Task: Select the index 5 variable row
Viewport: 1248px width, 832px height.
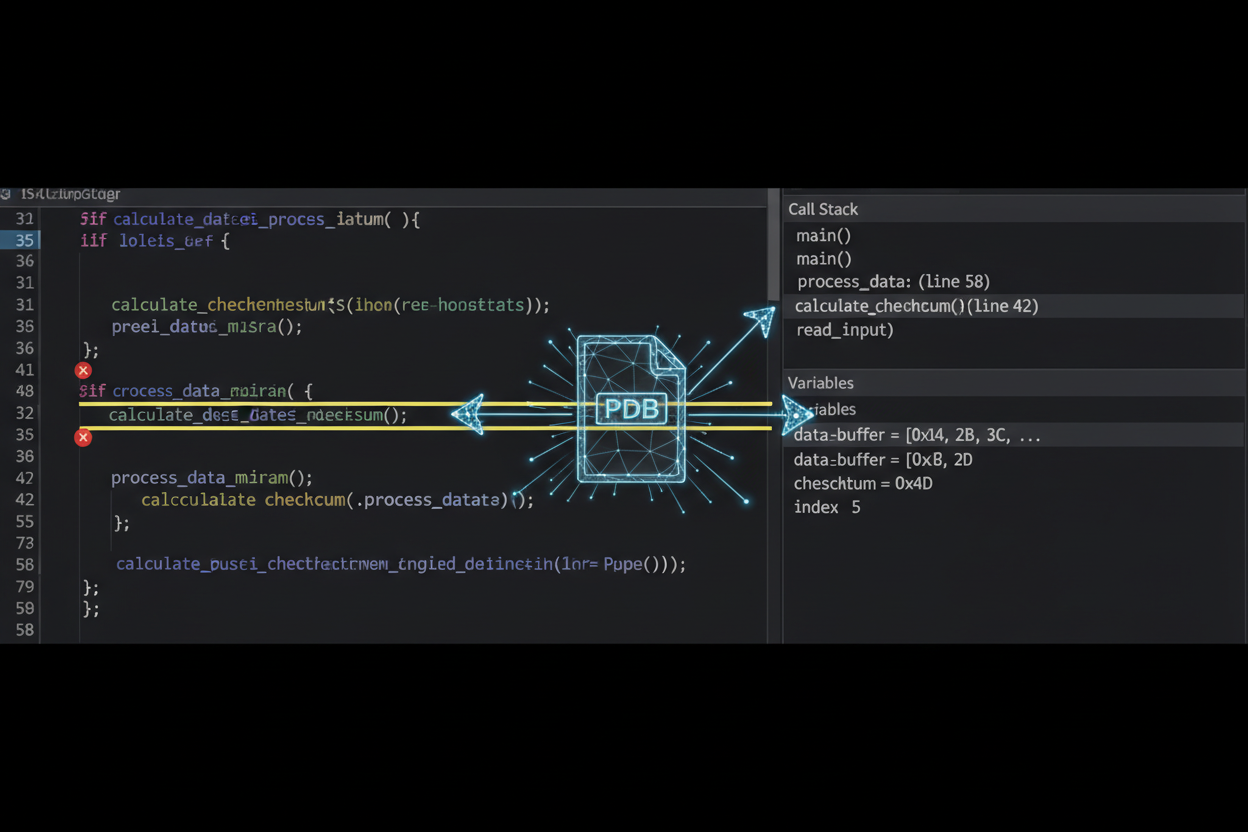Action: pos(827,507)
